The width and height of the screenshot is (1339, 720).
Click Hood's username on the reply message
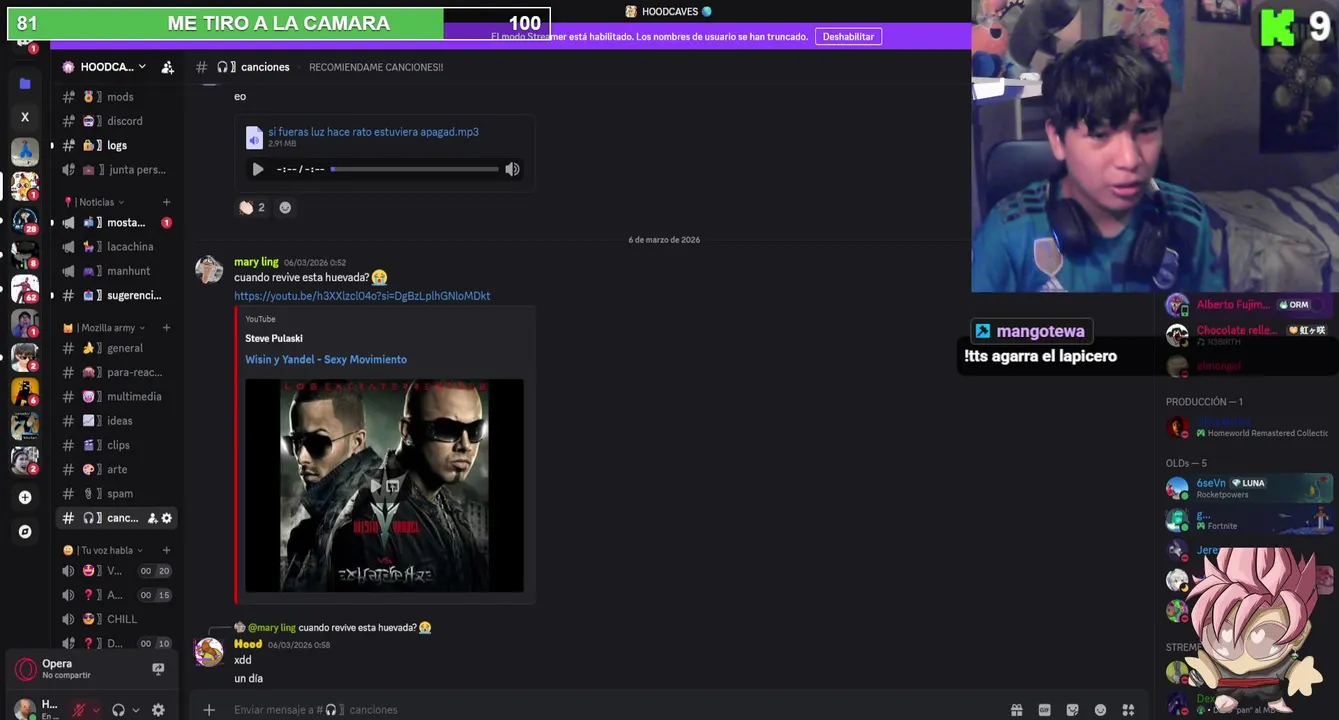click(x=248, y=644)
